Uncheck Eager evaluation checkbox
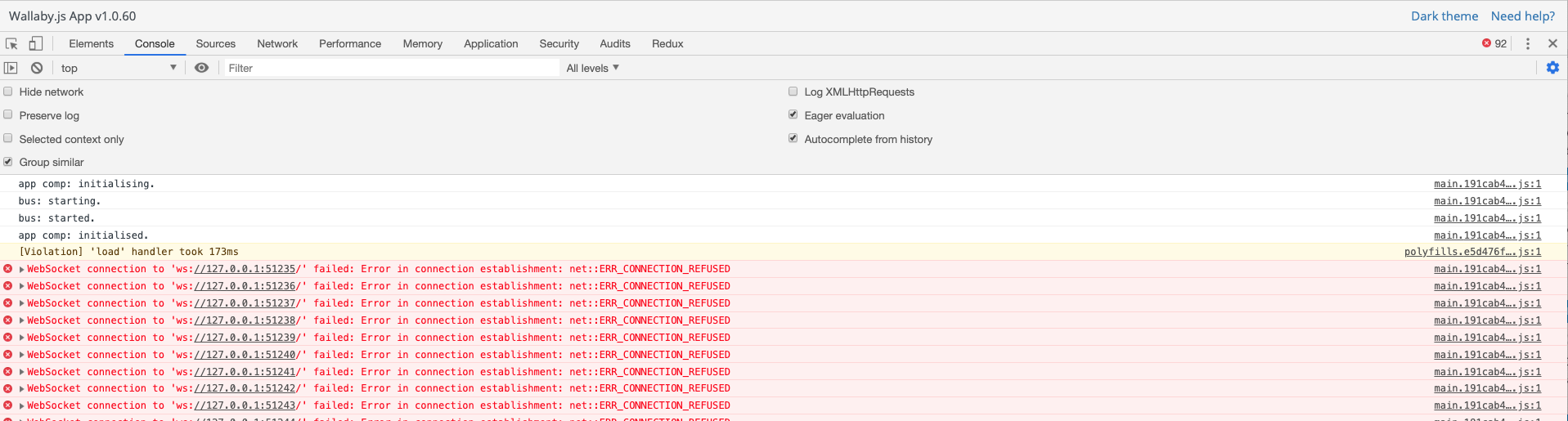This screenshot has width=1568, height=421. 793,115
